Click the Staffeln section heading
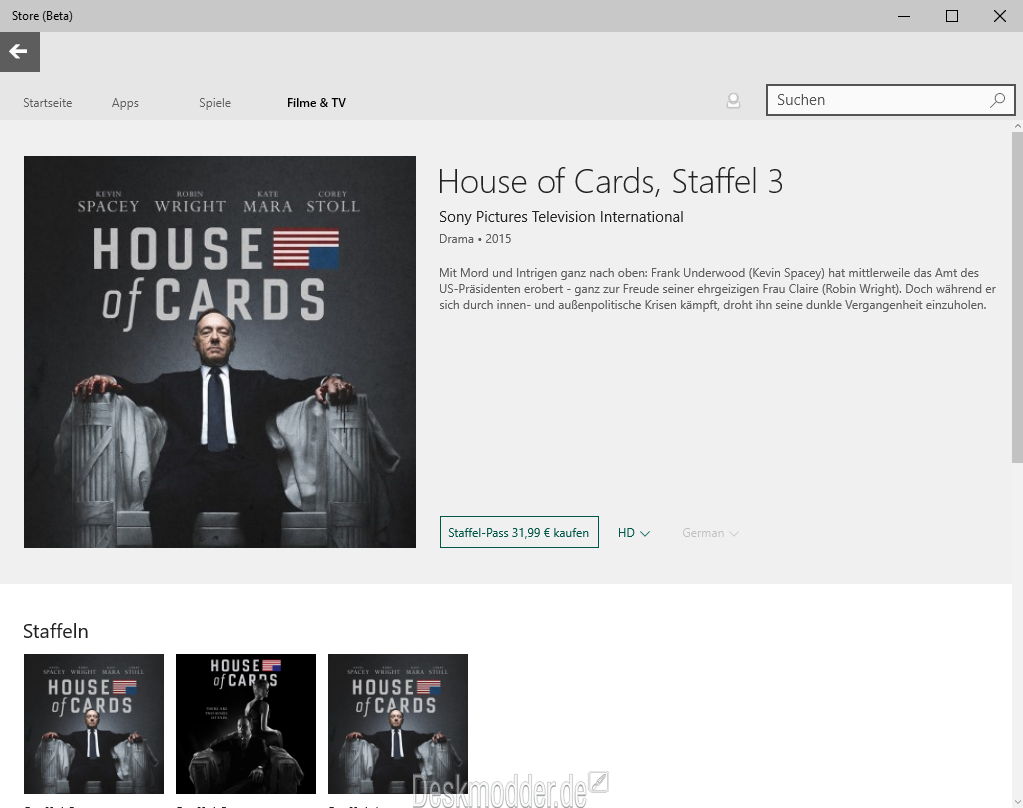1023x808 pixels. (55, 631)
